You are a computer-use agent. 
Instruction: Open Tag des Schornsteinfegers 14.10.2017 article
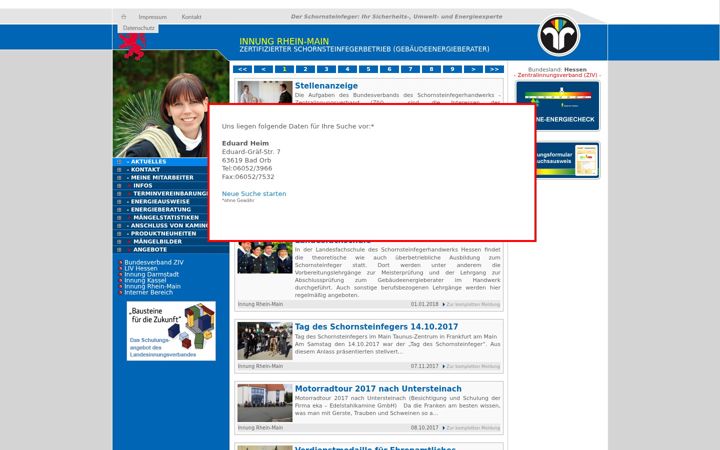click(x=376, y=327)
